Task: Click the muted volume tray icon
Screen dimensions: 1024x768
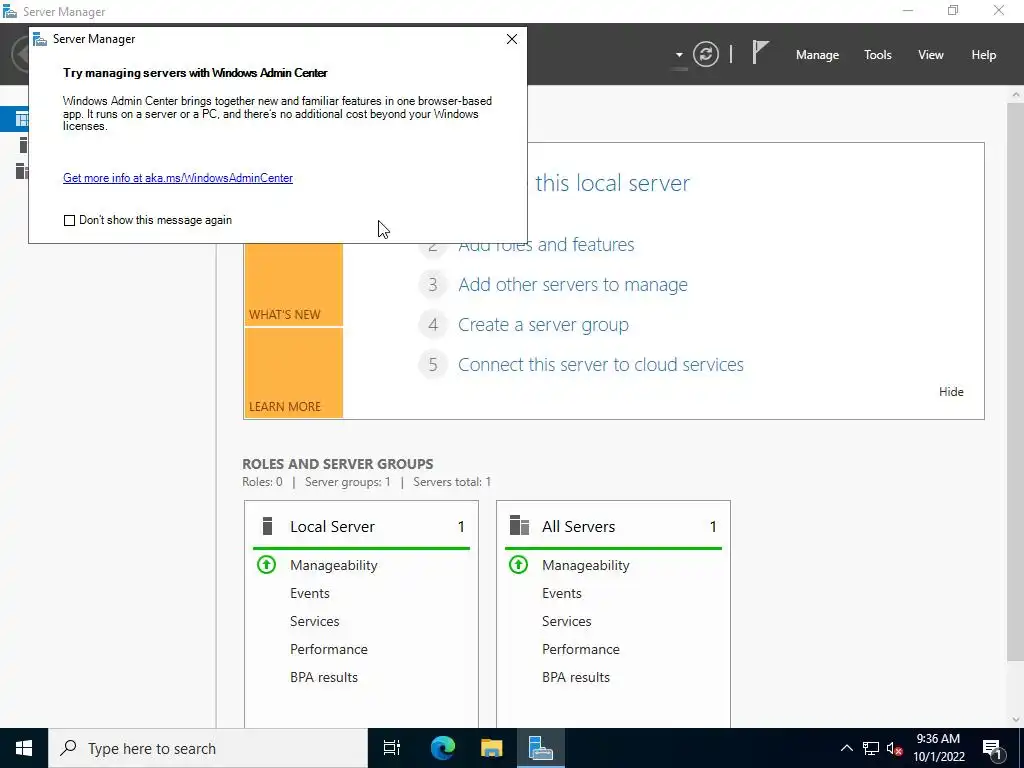Action: pos(894,748)
